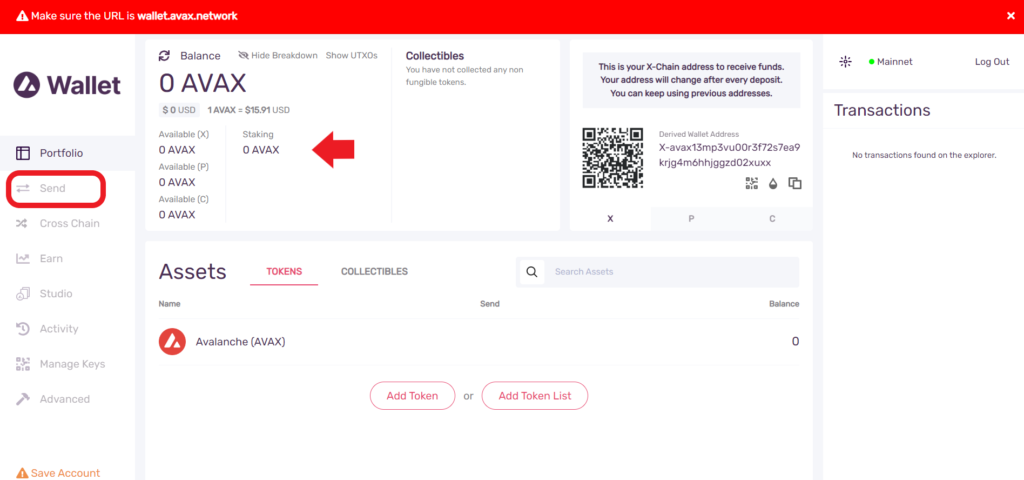This screenshot has height=480, width=1024.
Task: Click Show UTXOs
Action: (x=351, y=56)
